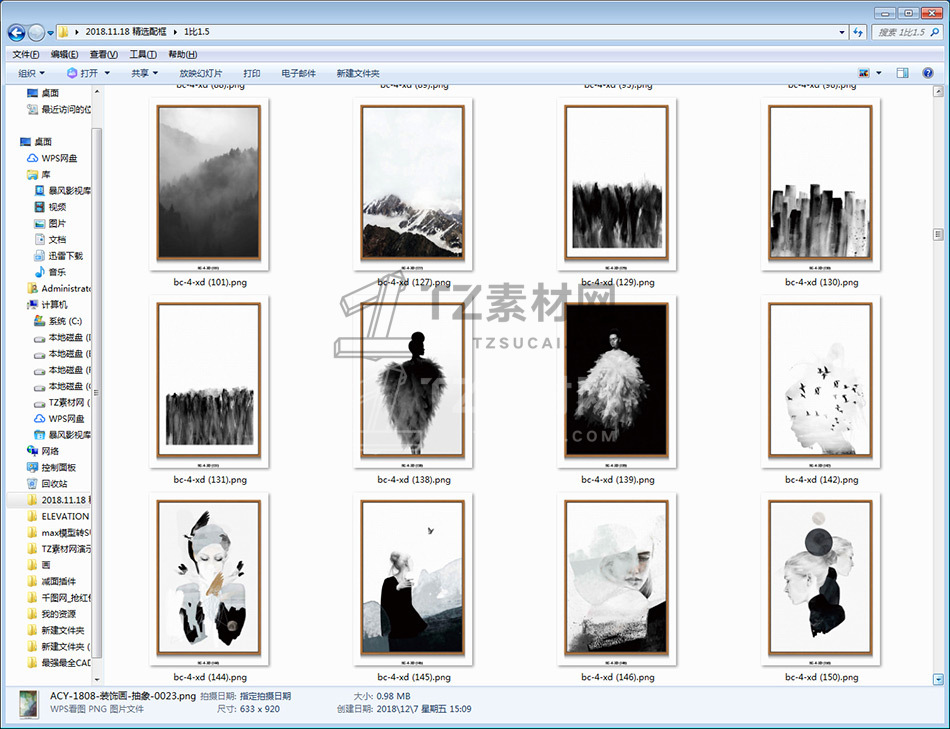The width and height of the screenshot is (950, 729).
Task: Expand the 共享 (Share) dropdown menu
Action: pyautogui.click(x=144, y=73)
